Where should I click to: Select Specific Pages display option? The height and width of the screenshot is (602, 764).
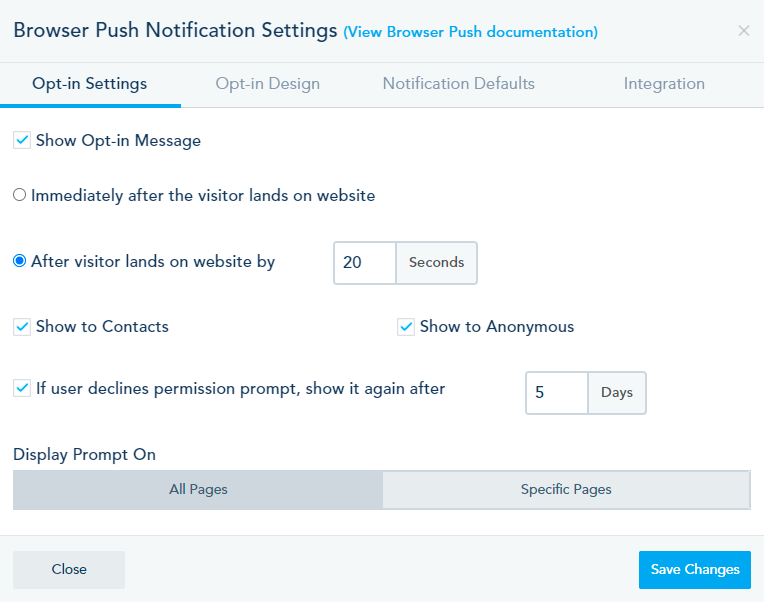566,489
